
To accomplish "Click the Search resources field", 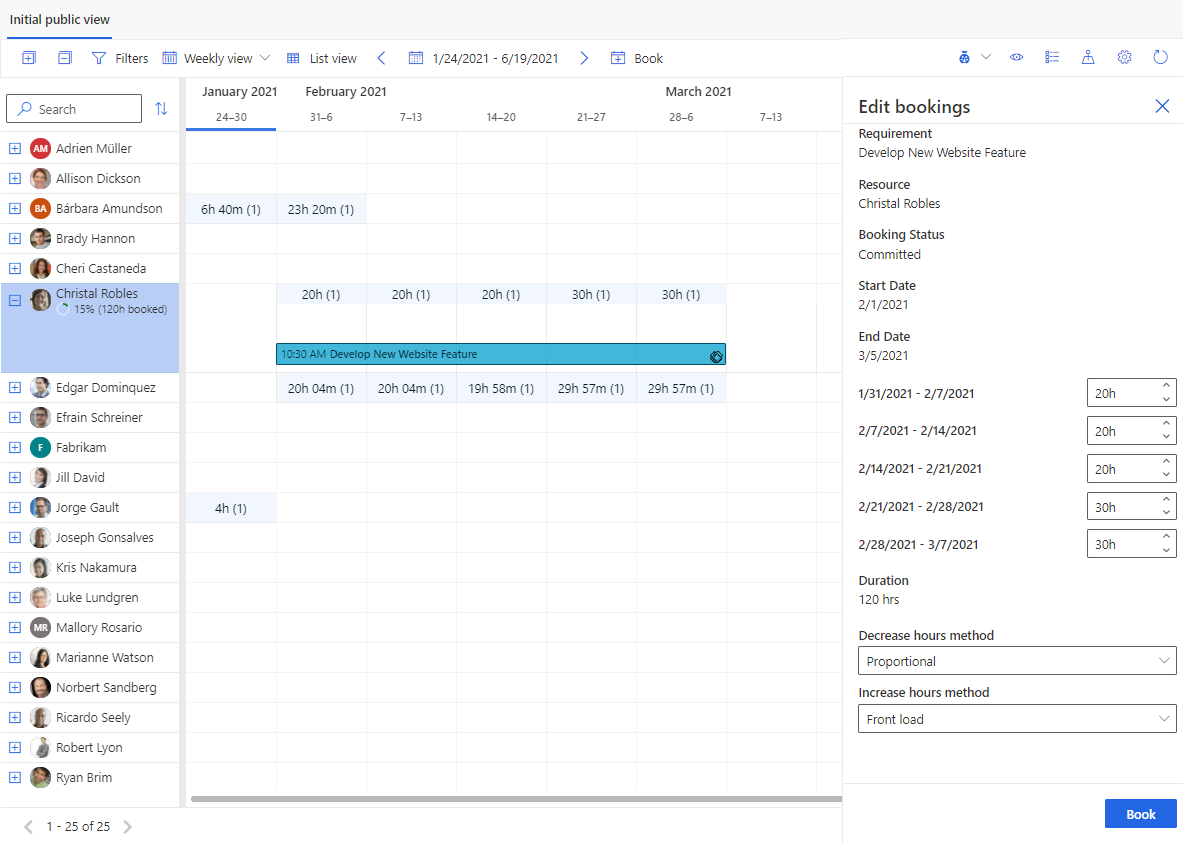I will [x=74, y=109].
